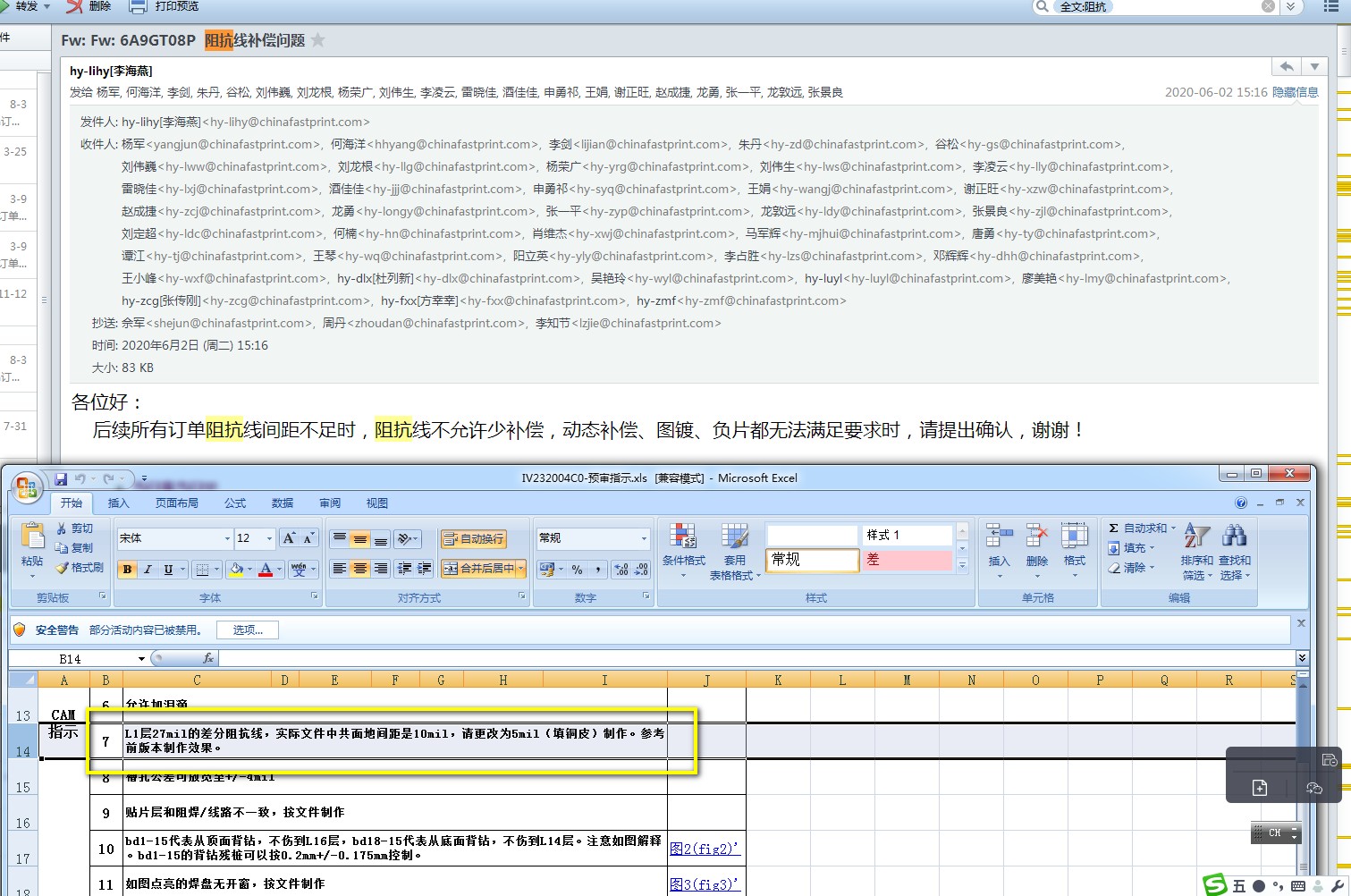
Task: Expand the Fill (填充) dropdown
Action: [1152, 548]
